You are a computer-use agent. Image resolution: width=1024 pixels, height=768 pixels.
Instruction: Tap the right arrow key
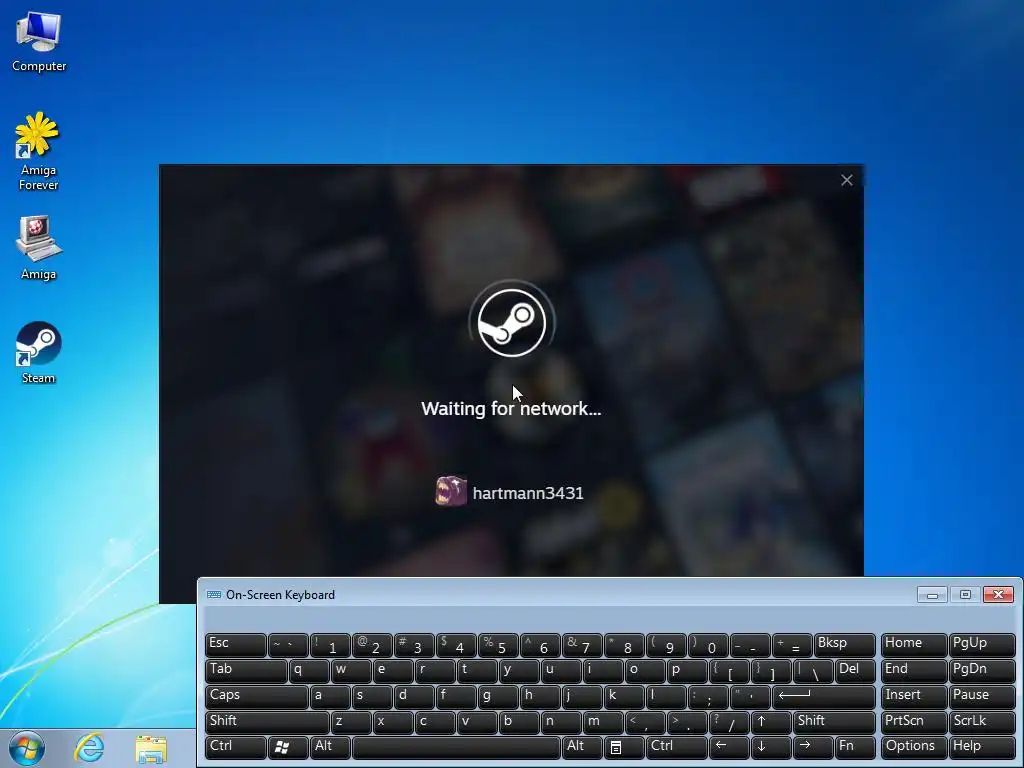(x=813, y=747)
